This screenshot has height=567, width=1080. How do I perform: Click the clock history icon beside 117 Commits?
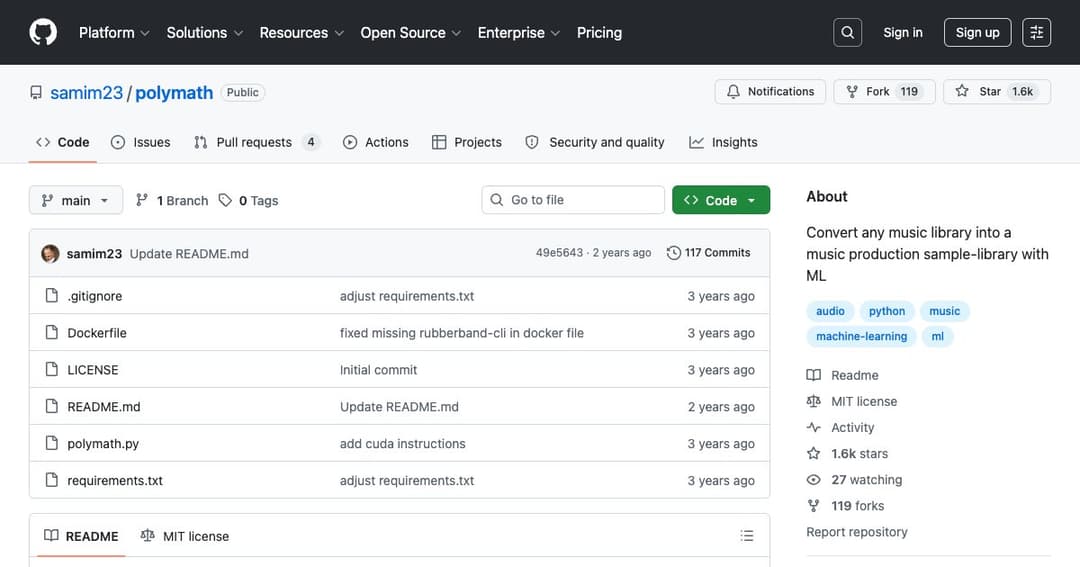674,253
